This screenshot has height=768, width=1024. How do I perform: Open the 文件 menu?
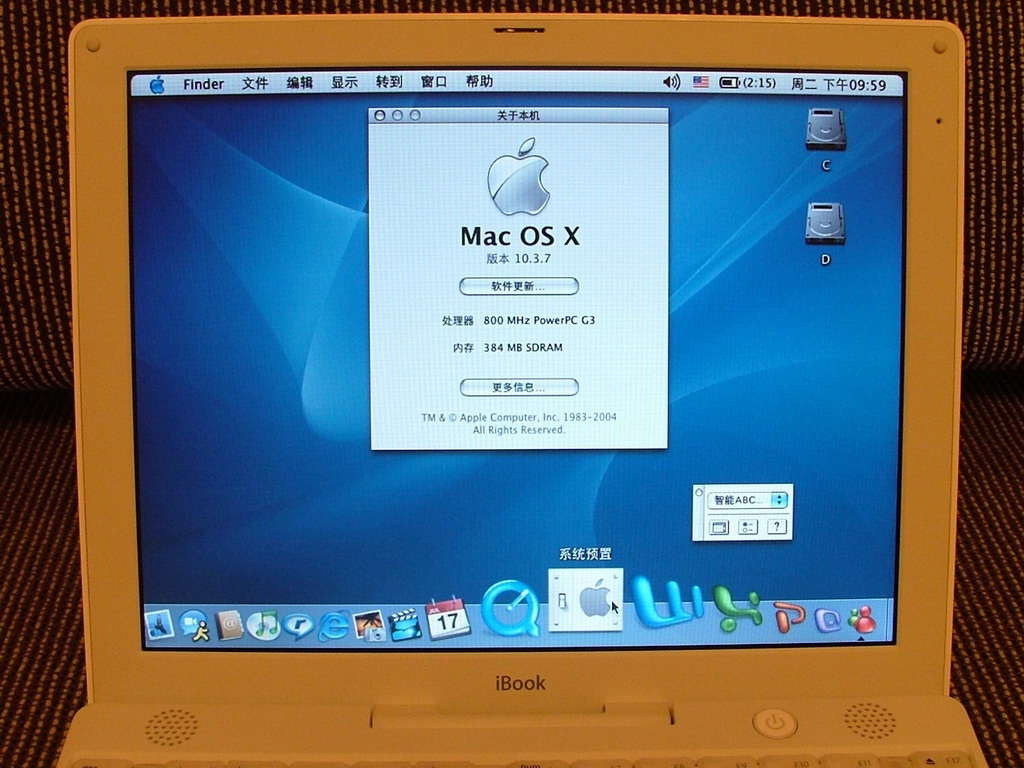[255, 83]
